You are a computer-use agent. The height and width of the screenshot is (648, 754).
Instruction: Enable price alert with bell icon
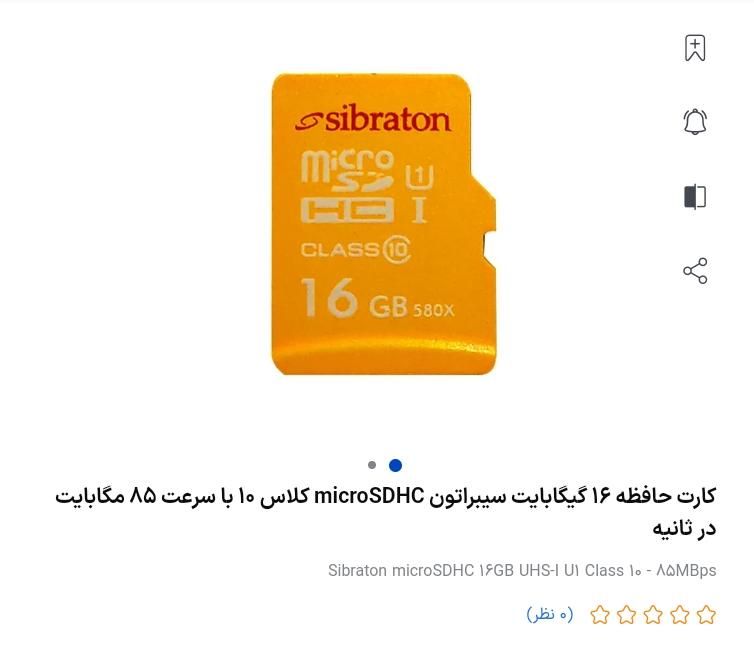695,122
